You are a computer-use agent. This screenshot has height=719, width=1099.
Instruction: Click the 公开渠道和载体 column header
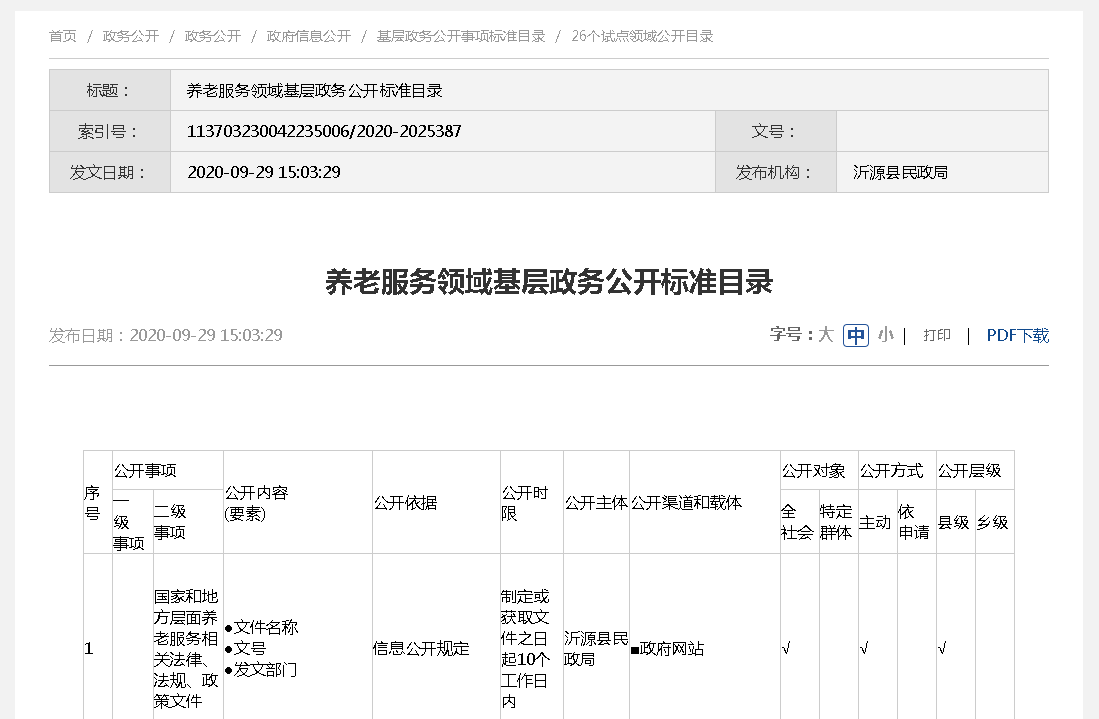(687, 502)
